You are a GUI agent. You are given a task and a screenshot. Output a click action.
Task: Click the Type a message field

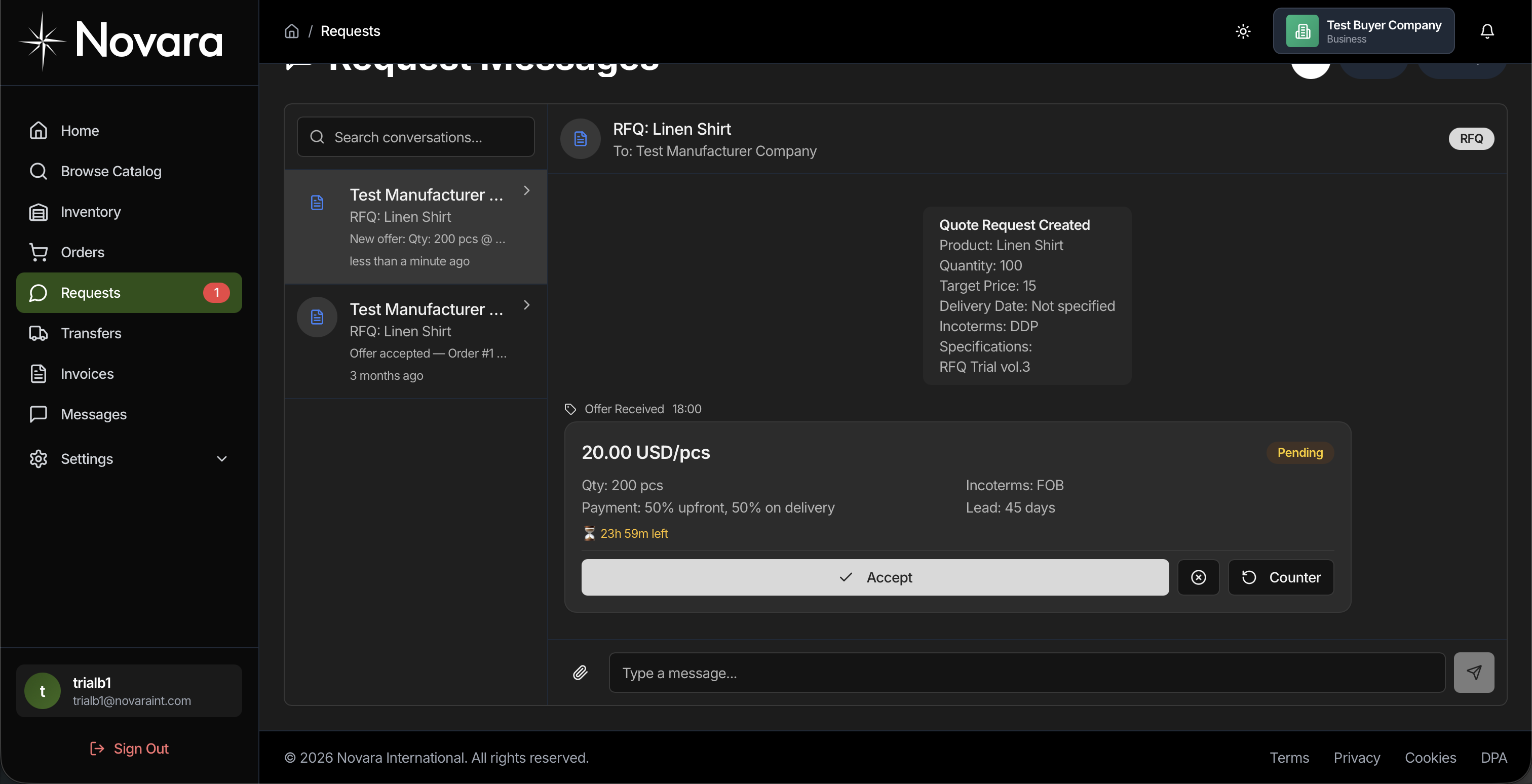(x=1027, y=673)
